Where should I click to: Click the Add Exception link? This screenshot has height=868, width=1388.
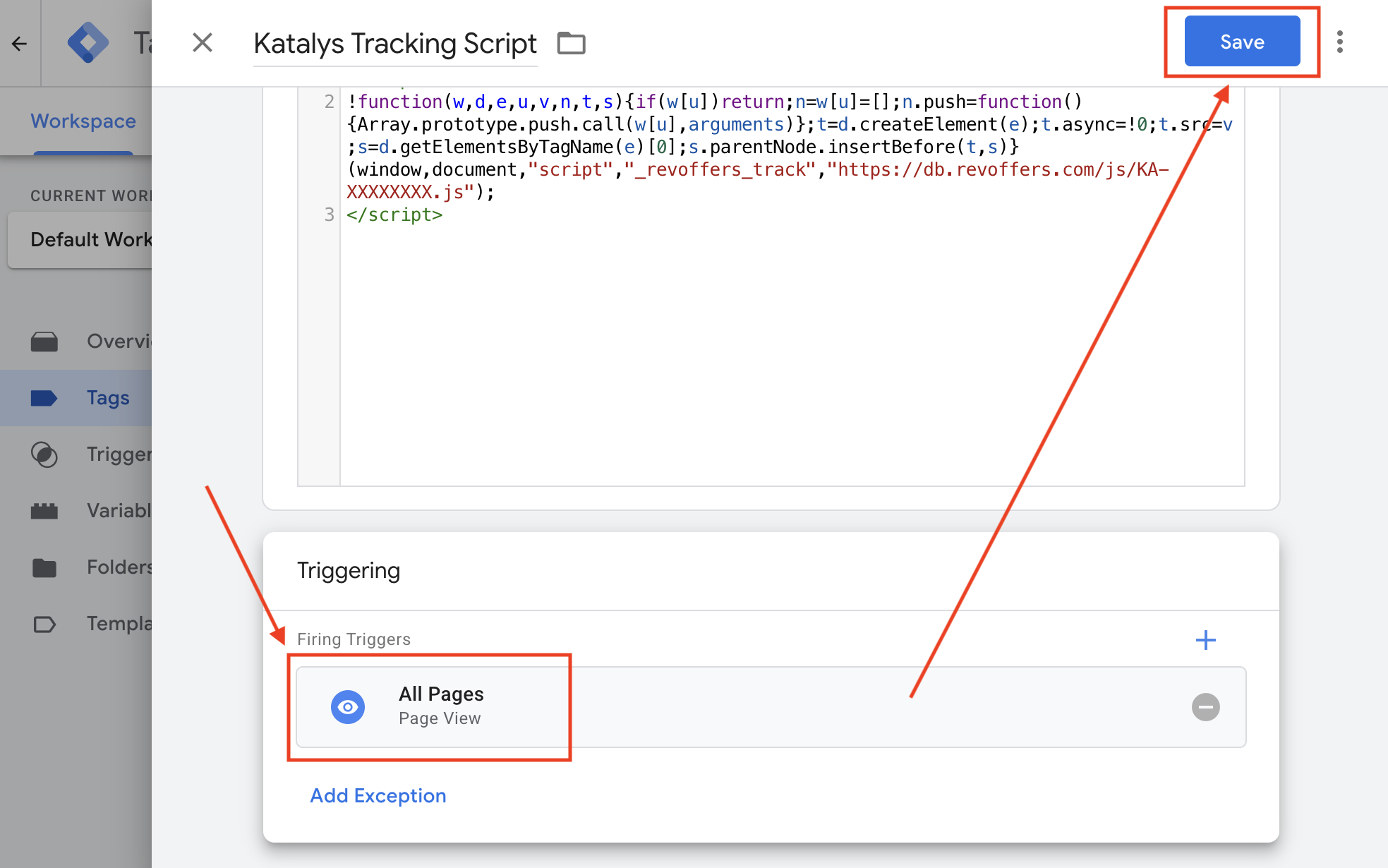378,795
